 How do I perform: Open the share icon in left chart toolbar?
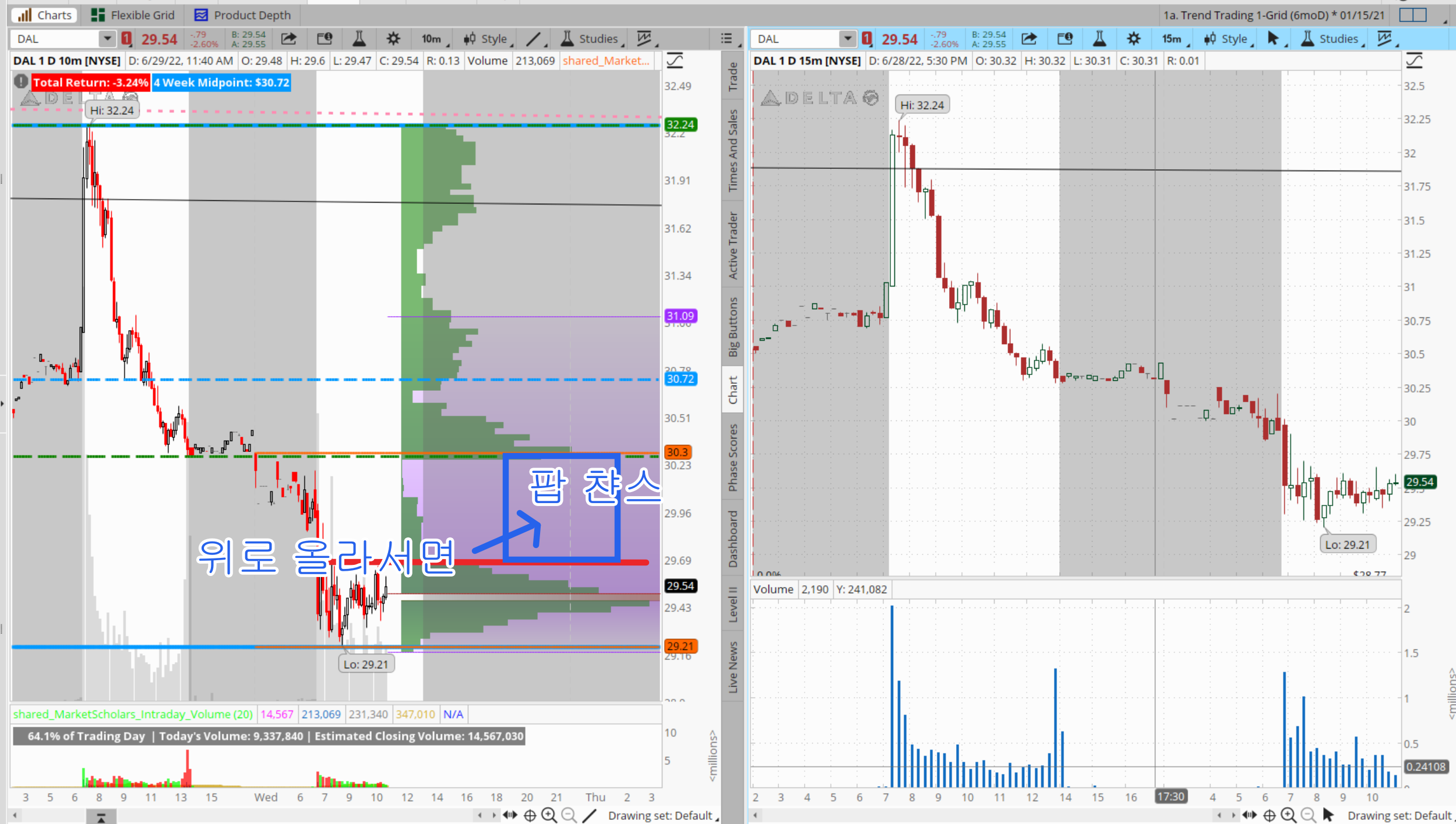click(289, 39)
